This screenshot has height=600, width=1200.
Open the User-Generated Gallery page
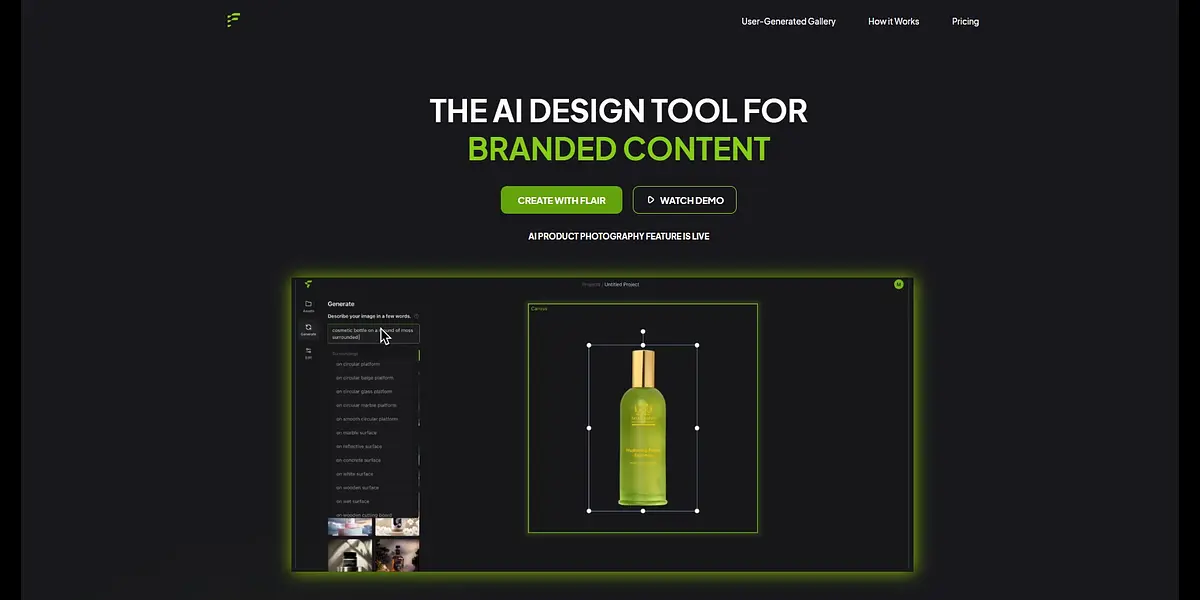coord(788,21)
